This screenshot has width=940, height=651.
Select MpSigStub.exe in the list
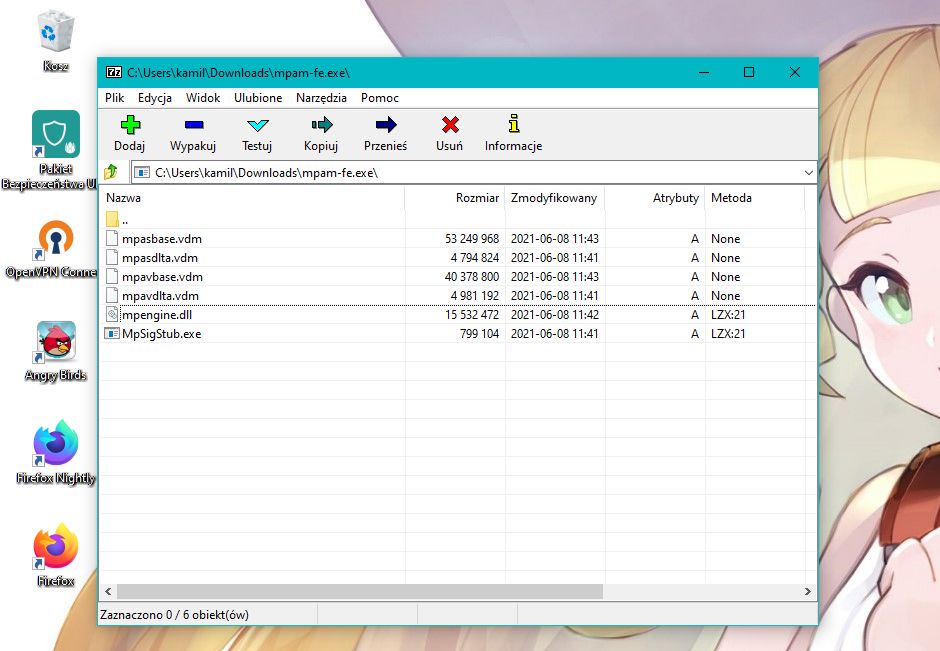(x=161, y=334)
